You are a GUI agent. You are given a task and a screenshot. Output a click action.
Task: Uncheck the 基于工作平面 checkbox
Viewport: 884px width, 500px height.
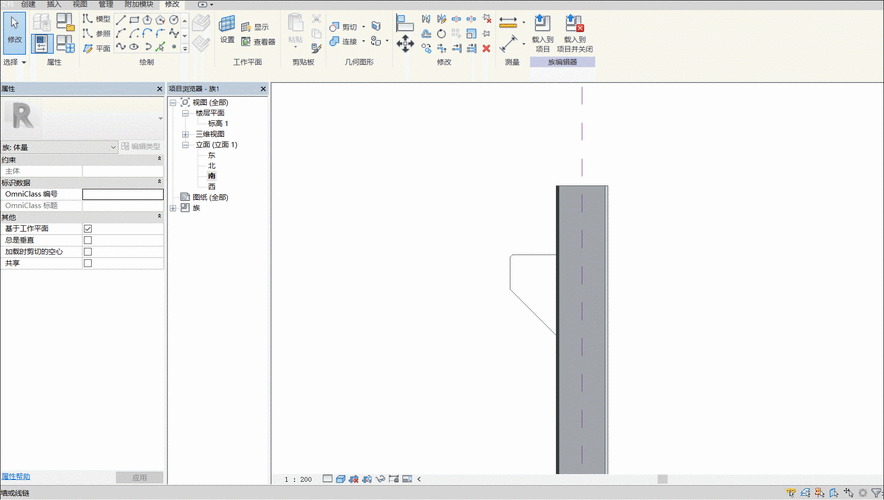point(88,229)
